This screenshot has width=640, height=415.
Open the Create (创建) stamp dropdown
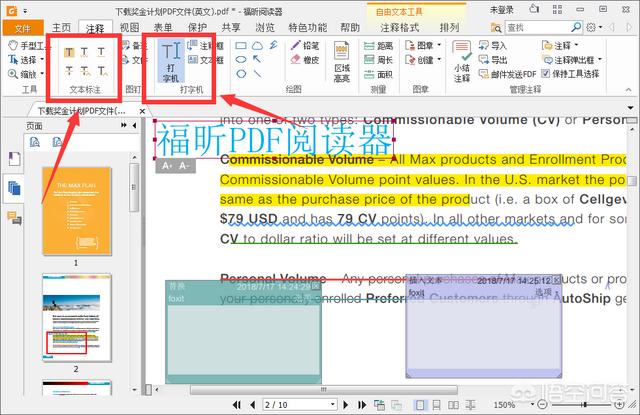[439, 60]
